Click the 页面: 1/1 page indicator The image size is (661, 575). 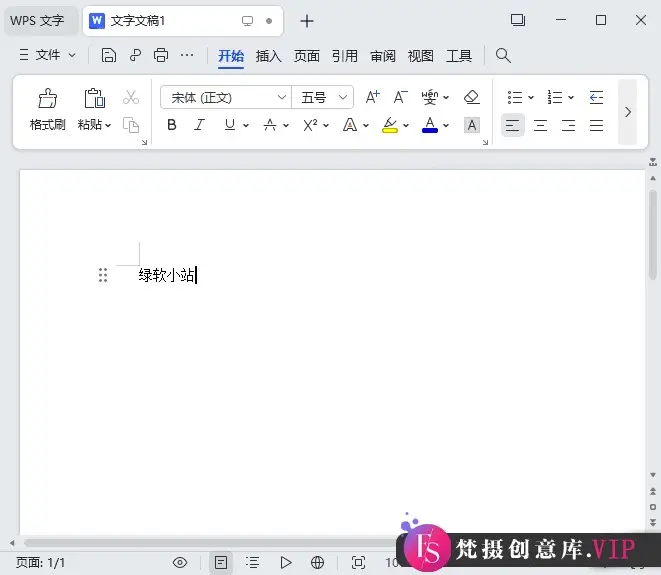pos(40,562)
